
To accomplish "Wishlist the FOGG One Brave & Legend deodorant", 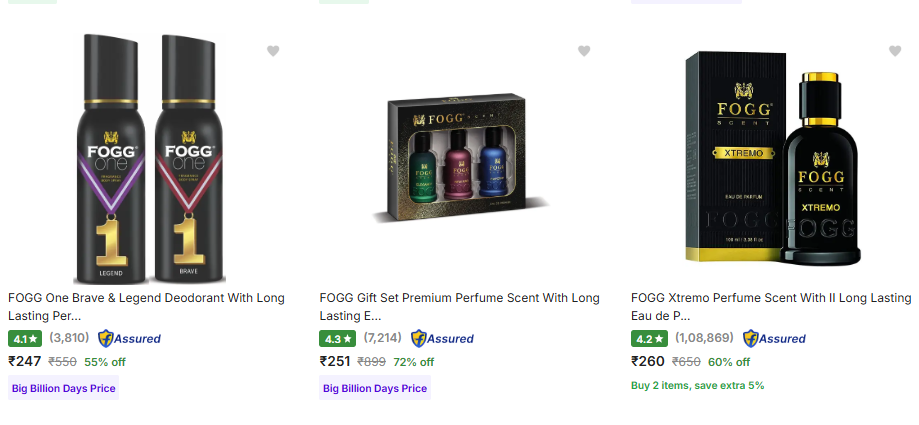I will 273,51.
